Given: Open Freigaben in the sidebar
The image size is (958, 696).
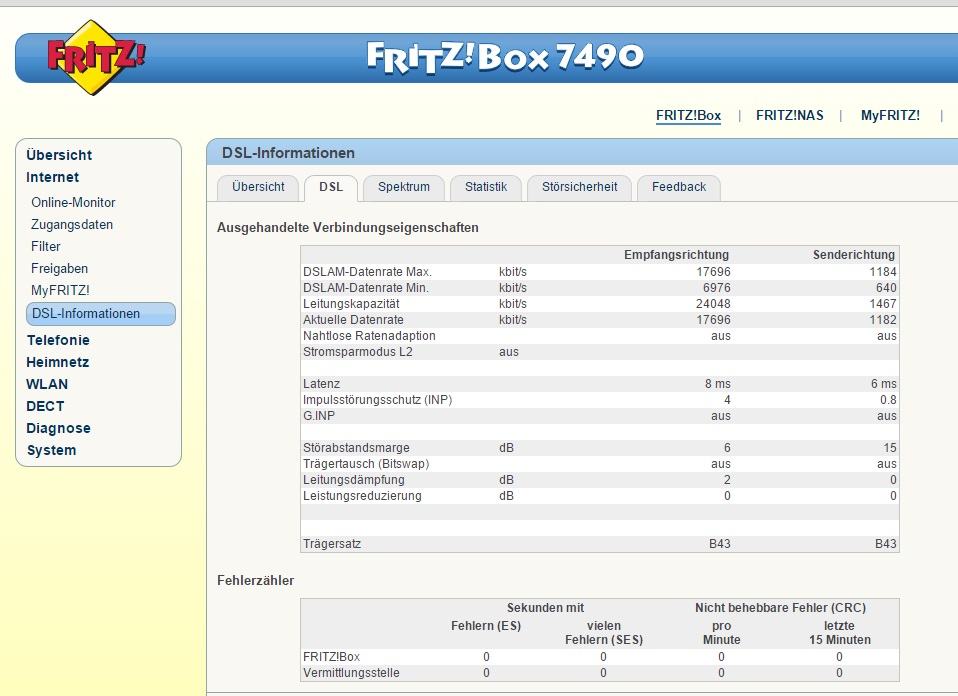Looking at the screenshot, I should (x=59, y=268).
